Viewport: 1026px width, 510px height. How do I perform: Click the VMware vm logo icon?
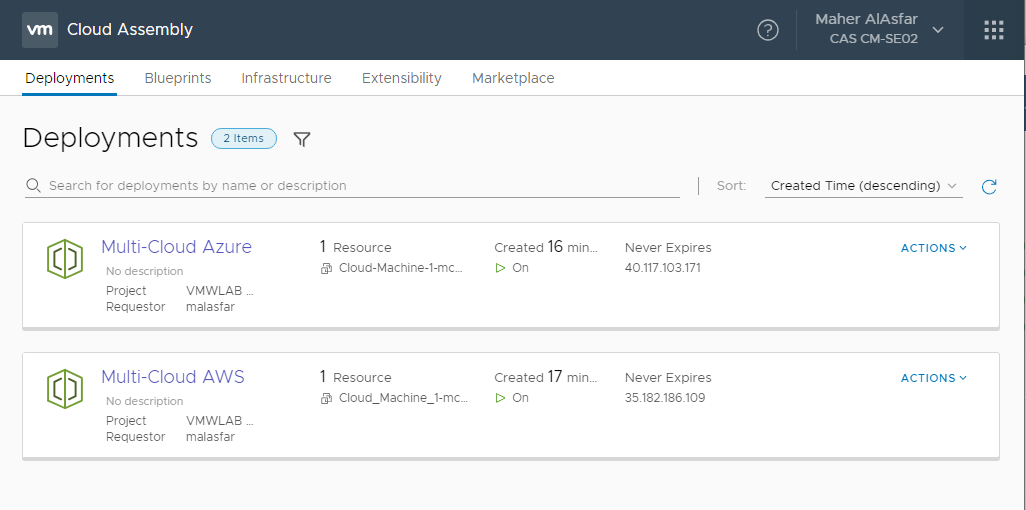click(x=39, y=30)
